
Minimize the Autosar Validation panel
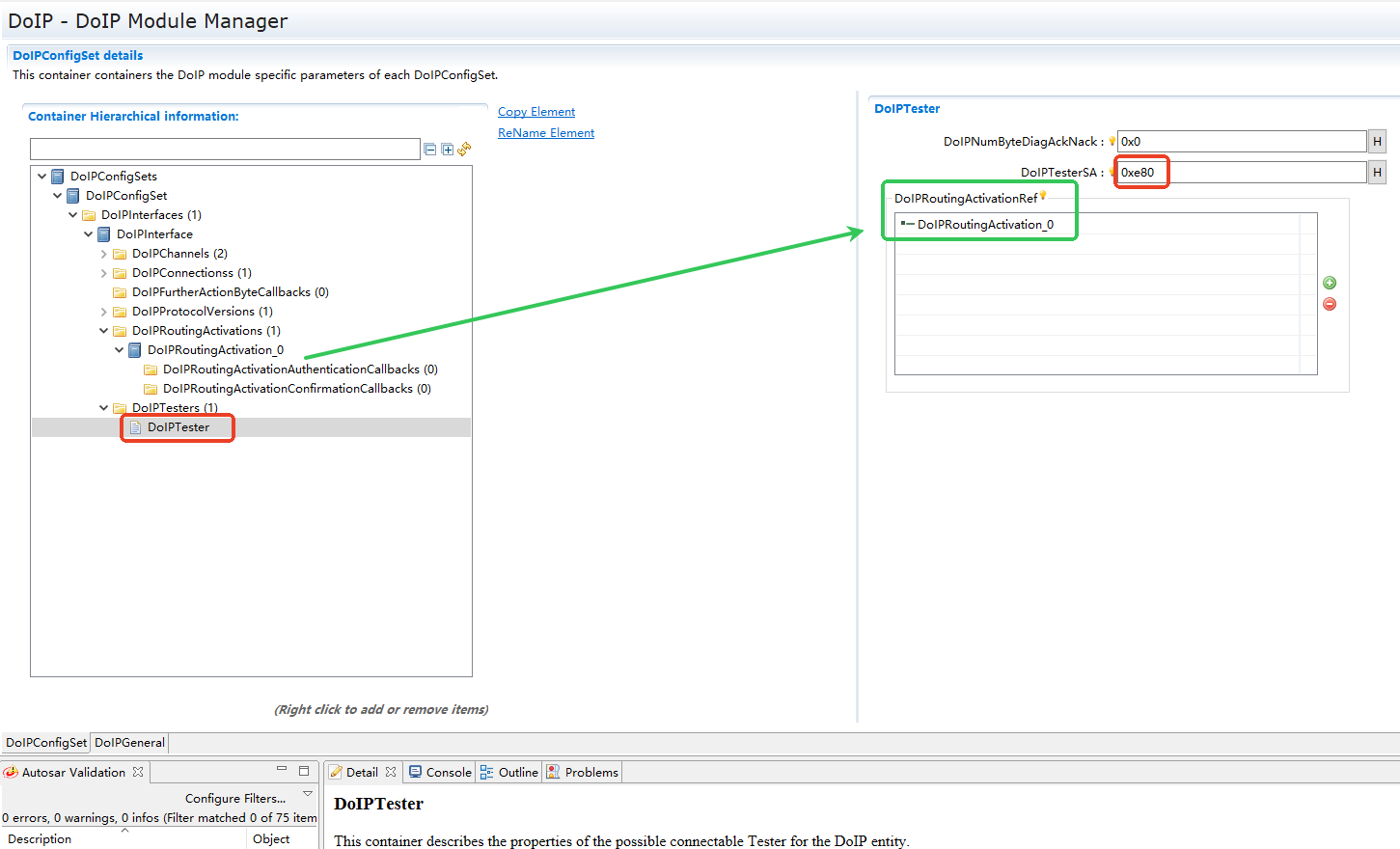pyautogui.click(x=282, y=770)
